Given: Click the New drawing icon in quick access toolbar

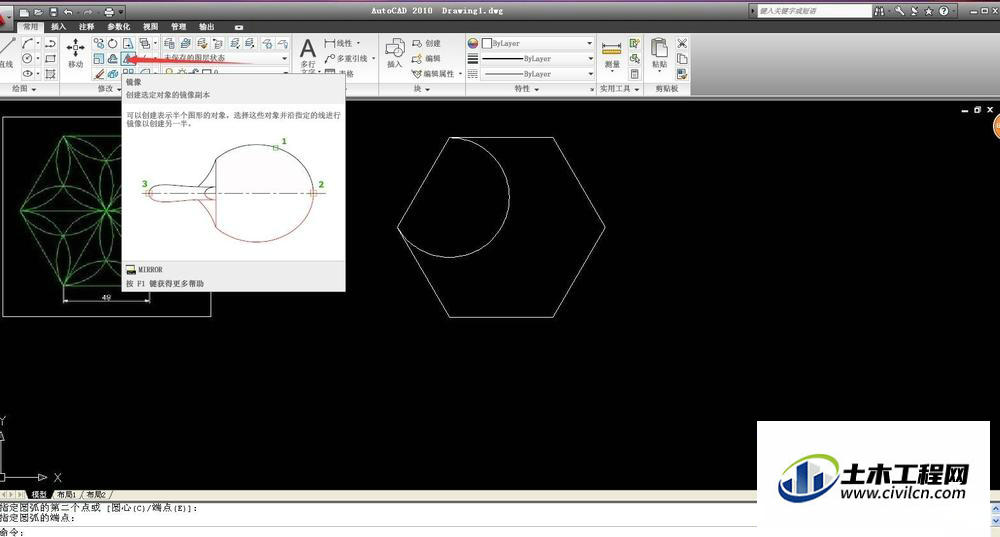Looking at the screenshot, I should (x=24, y=11).
